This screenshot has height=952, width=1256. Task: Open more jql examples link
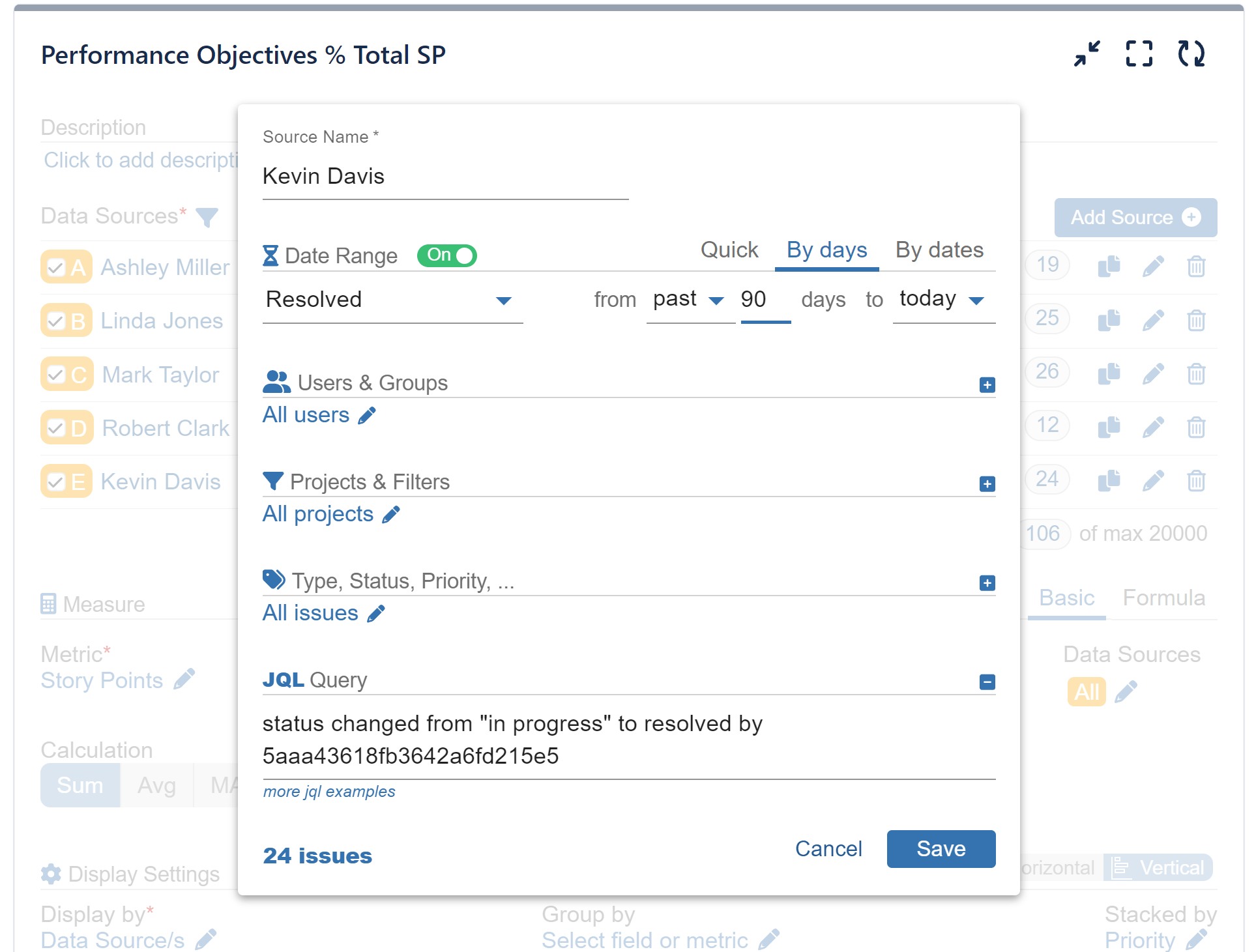(329, 791)
